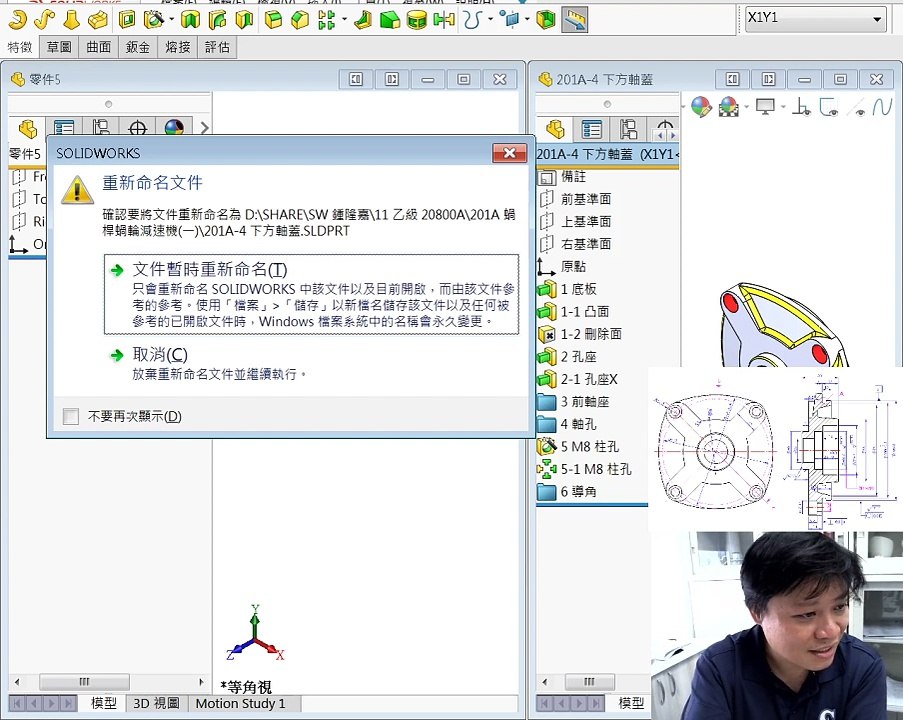Open FeatureManager tab in 零件5 window

(27, 128)
